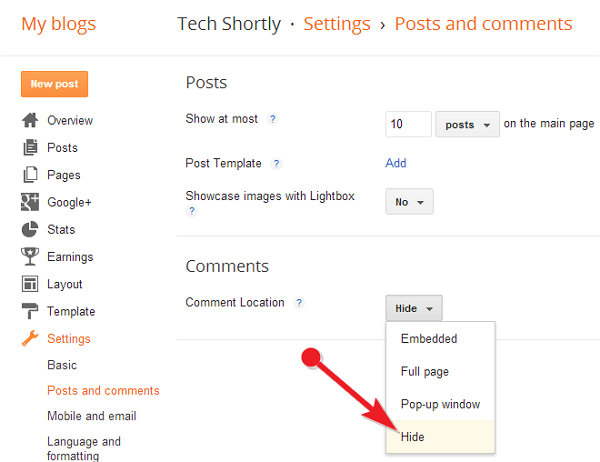Click the Layout icon in sidebar
The width and height of the screenshot is (600, 462).
pos(30,284)
